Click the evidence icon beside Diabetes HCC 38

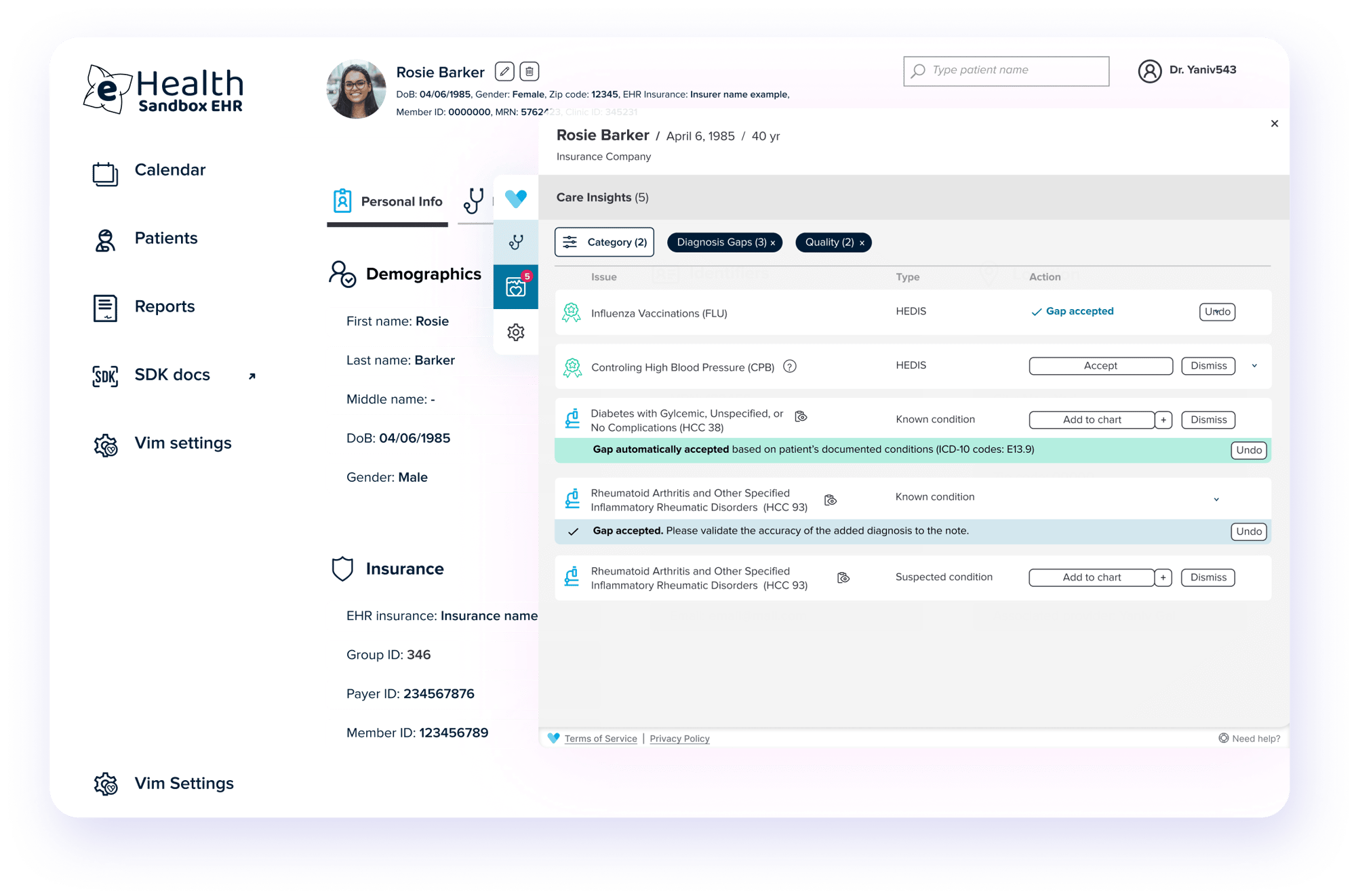click(x=801, y=416)
